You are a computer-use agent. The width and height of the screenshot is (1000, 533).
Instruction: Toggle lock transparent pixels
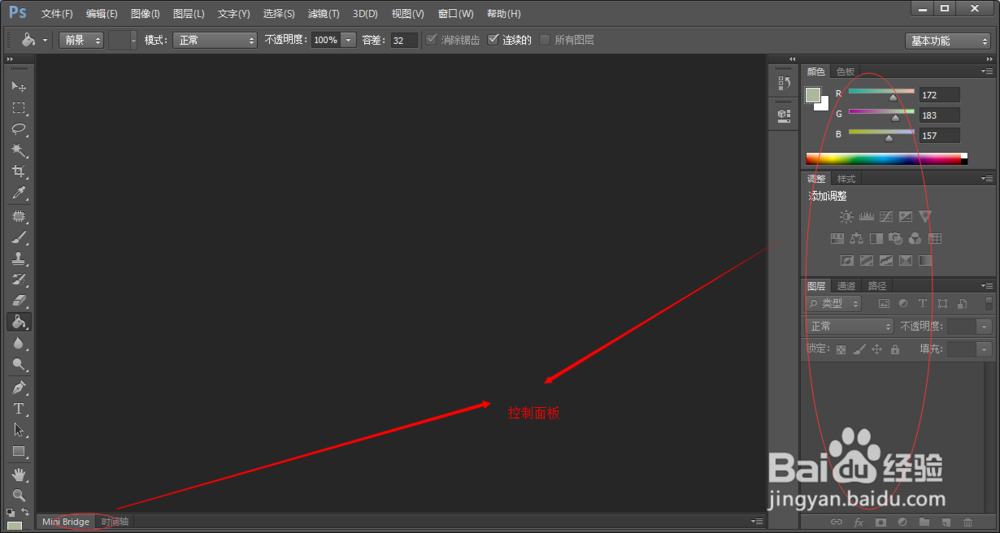coord(841,349)
